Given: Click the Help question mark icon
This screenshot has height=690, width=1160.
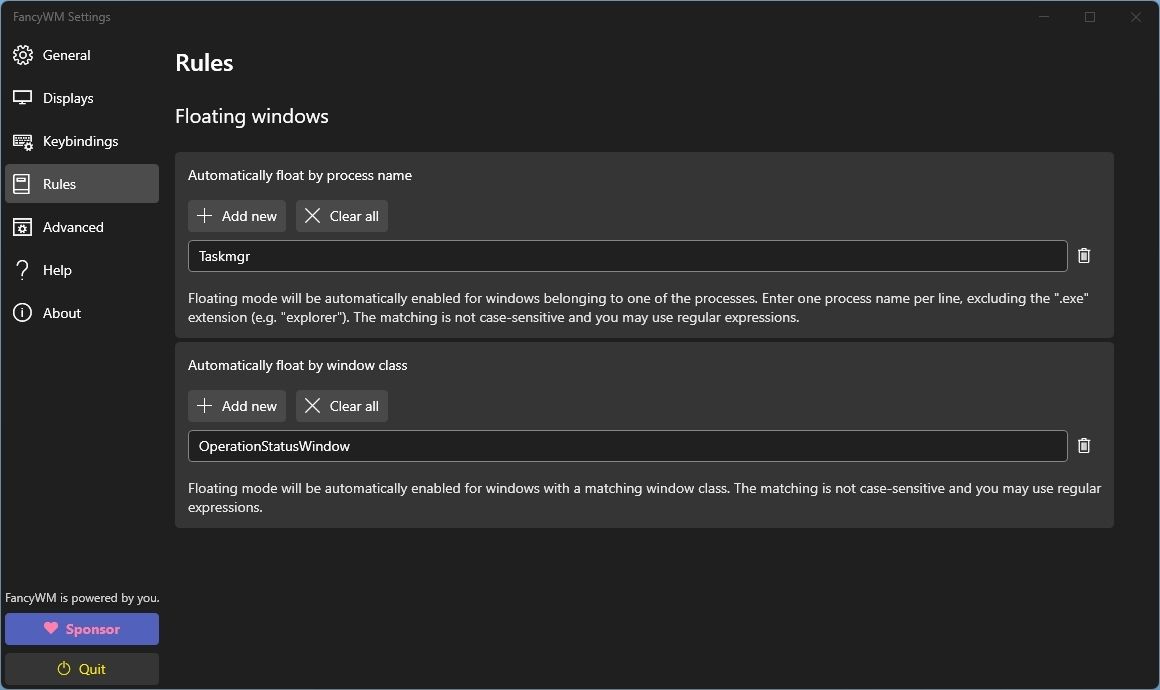Looking at the screenshot, I should pyautogui.click(x=23, y=269).
